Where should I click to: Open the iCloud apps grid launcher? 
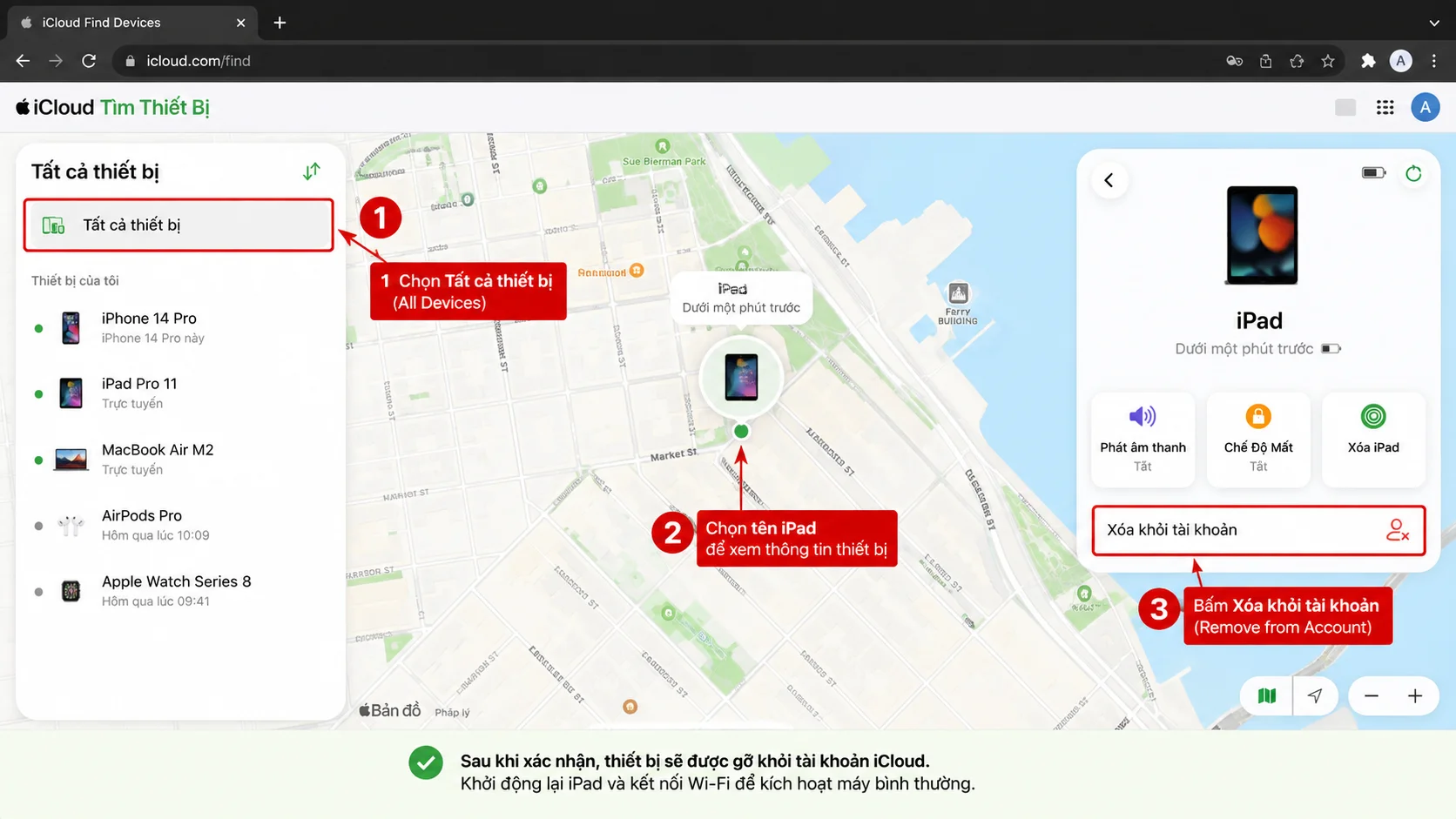[1385, 107]
